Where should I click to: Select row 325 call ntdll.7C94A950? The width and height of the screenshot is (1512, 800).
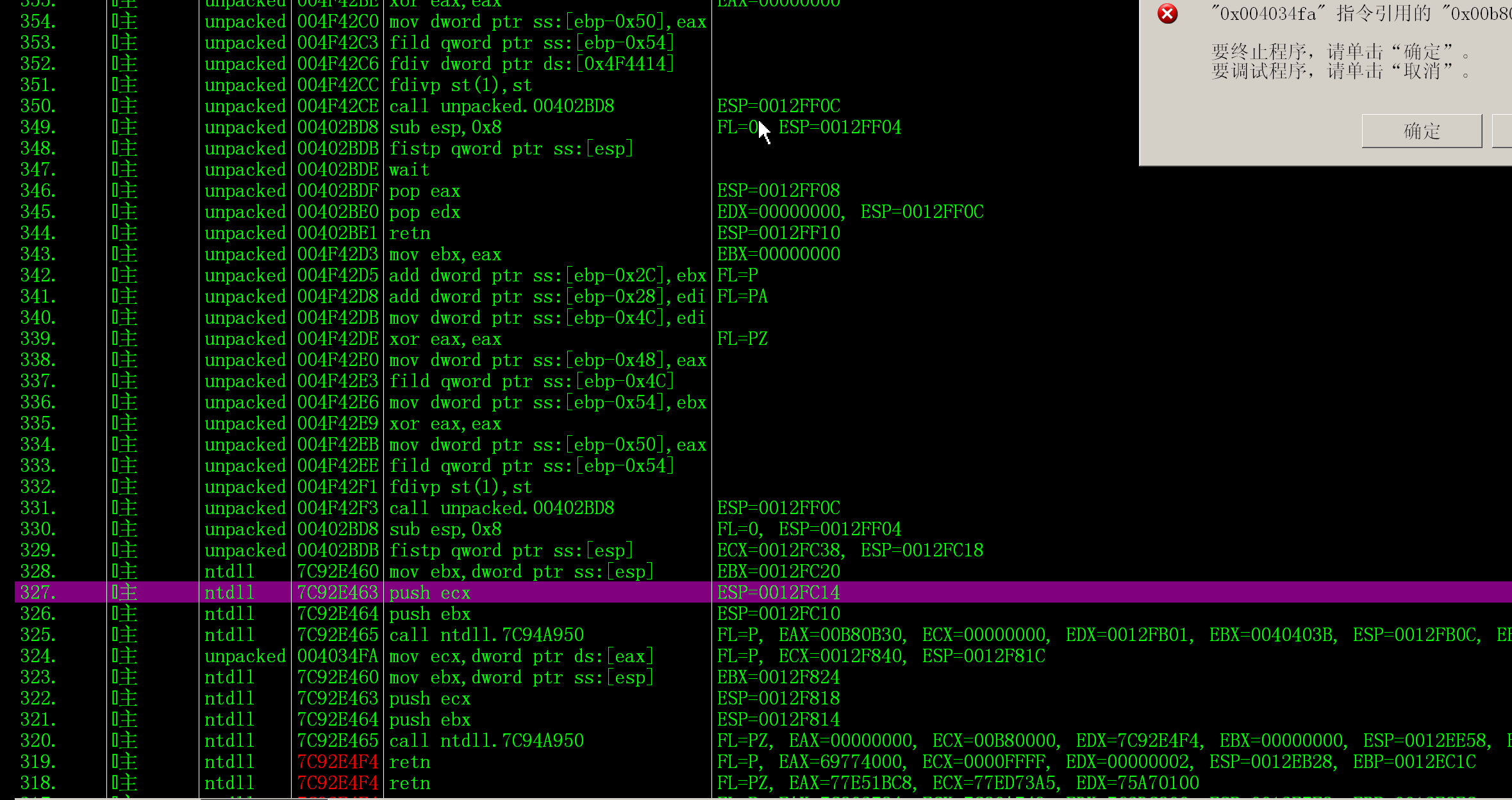(x=763, y=635)
